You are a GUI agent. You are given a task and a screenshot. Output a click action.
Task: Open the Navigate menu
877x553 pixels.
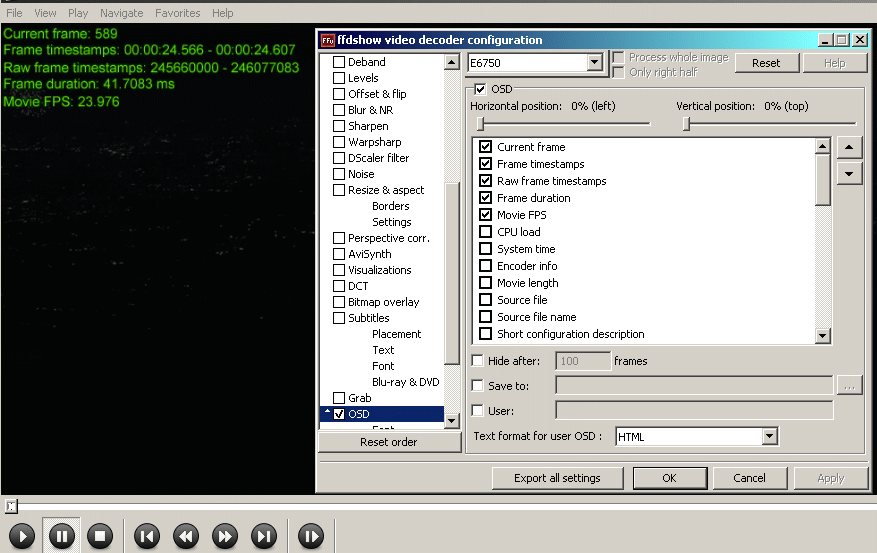coord(121,13)
